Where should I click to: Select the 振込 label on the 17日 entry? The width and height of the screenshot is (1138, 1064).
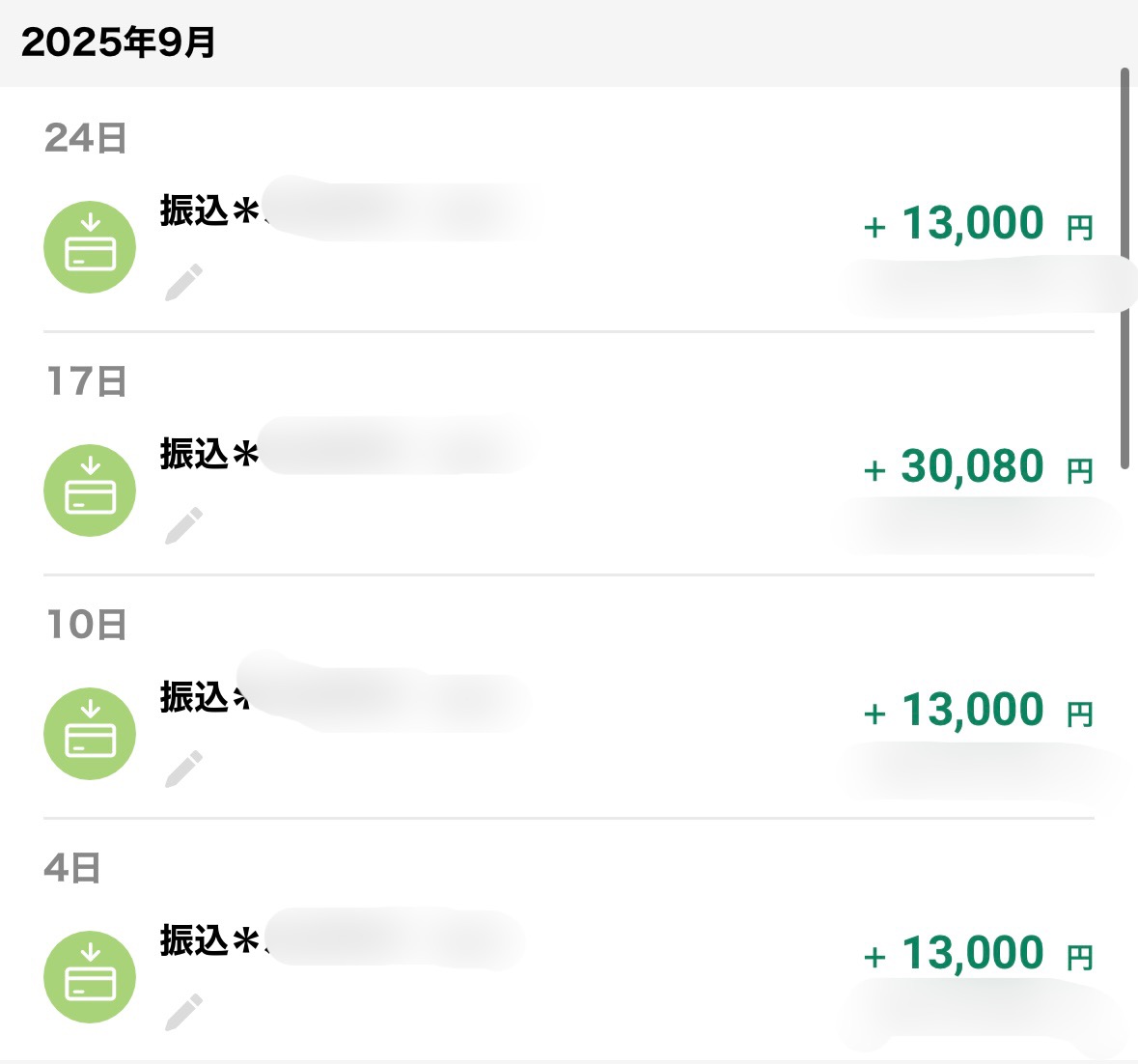194,454
